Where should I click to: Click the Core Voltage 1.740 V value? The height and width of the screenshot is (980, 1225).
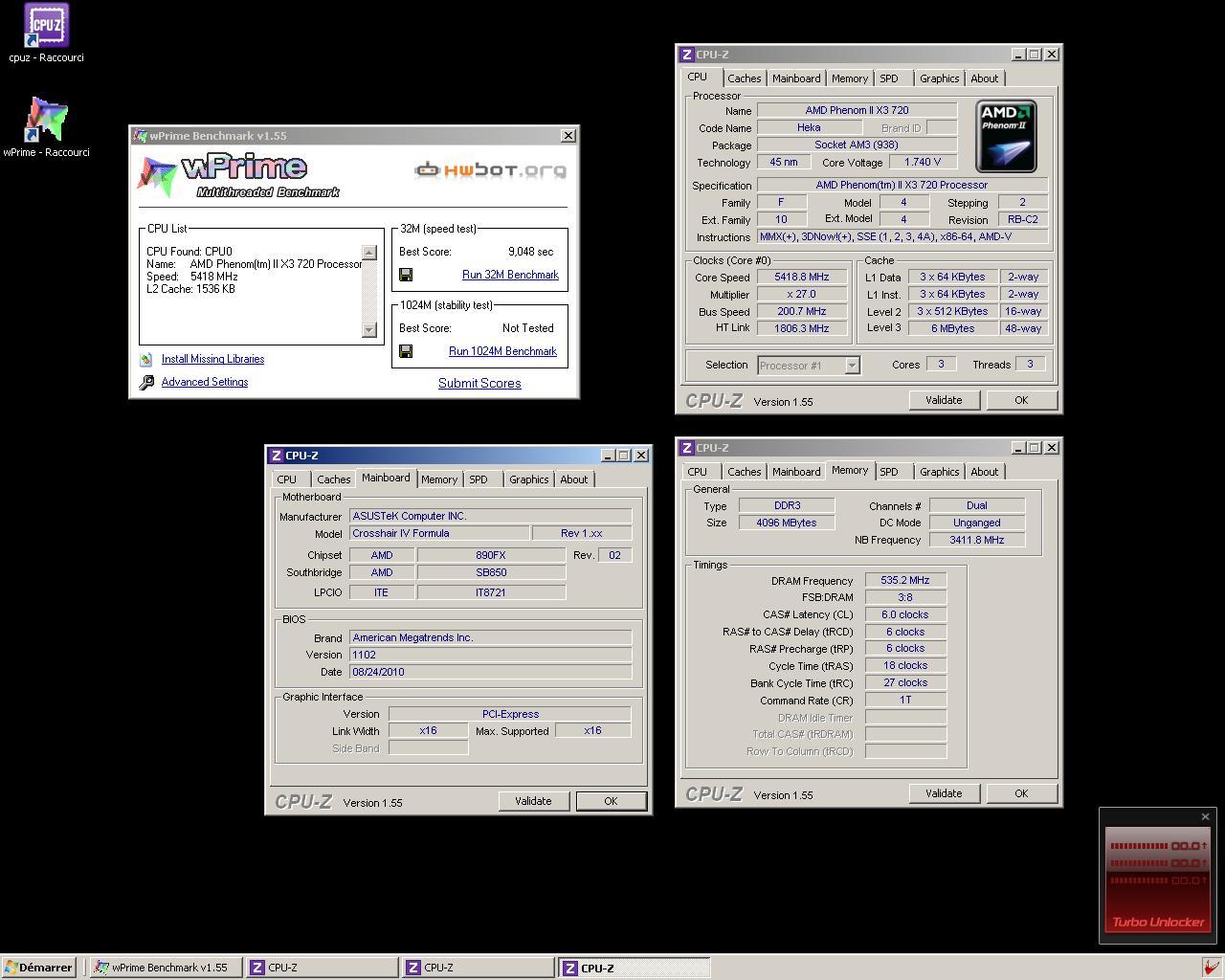pos(923,162)
